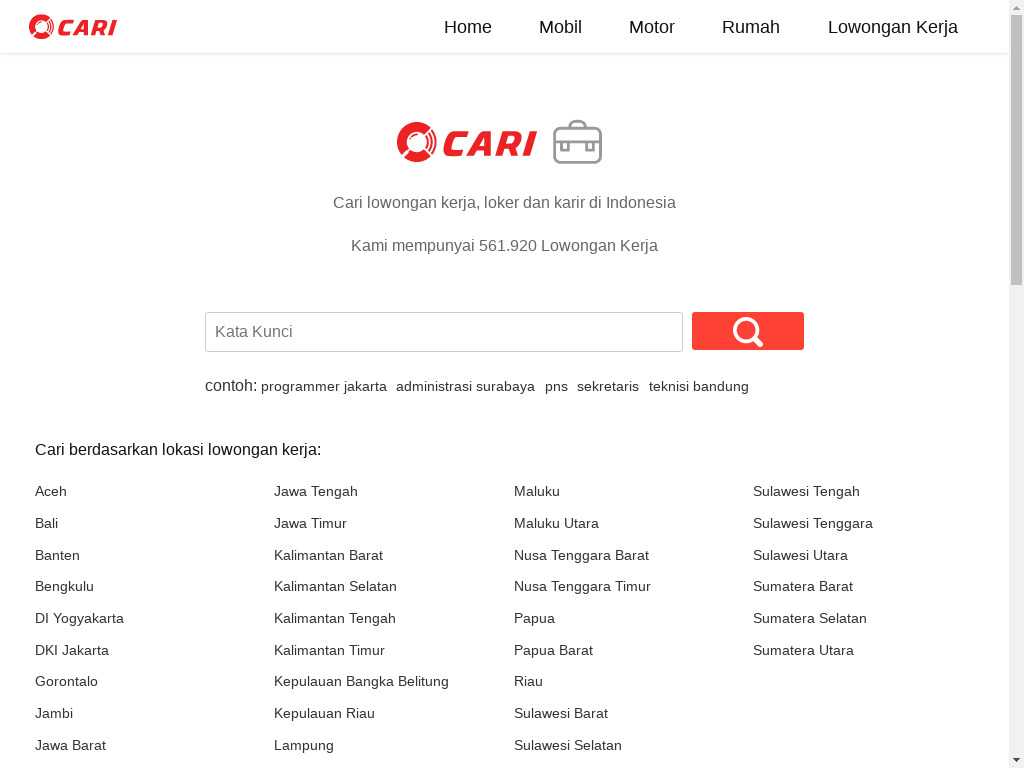
Task: Open DI Yogyakarta job listings
Action: point(80,618)
